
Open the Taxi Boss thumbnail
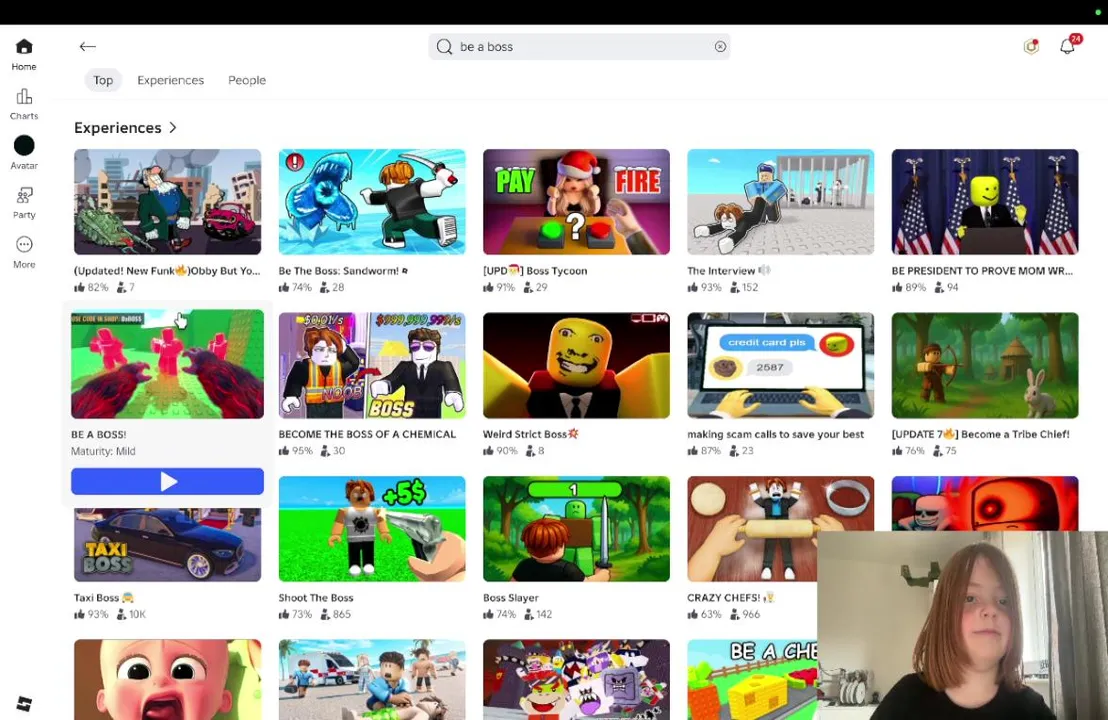167,545
